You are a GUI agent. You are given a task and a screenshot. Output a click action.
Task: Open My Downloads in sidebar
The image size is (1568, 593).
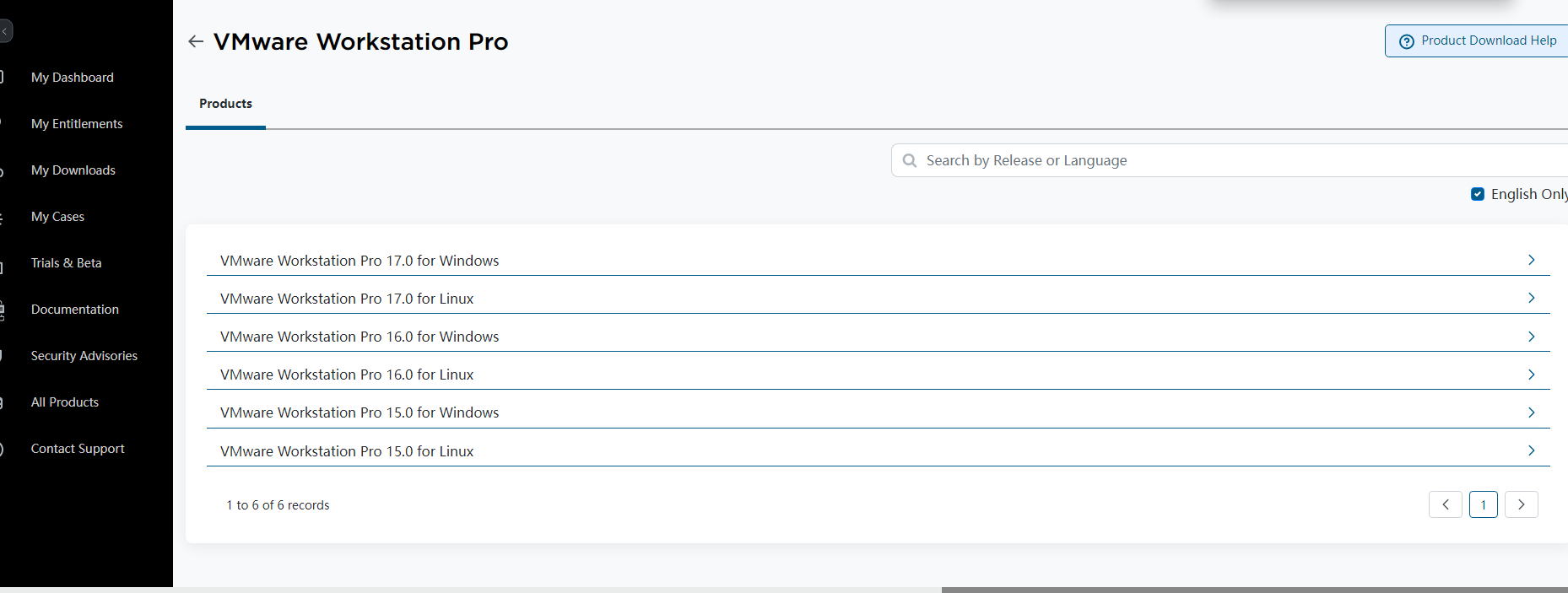coord(73,170)
